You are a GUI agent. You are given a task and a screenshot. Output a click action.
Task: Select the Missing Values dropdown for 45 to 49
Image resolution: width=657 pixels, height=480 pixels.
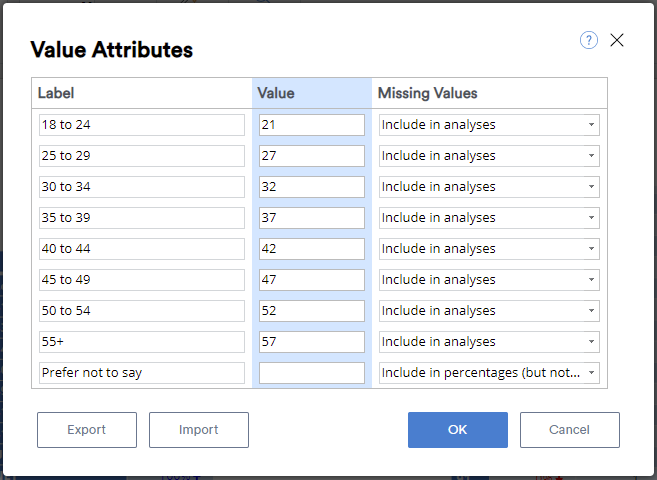[489, 280]
